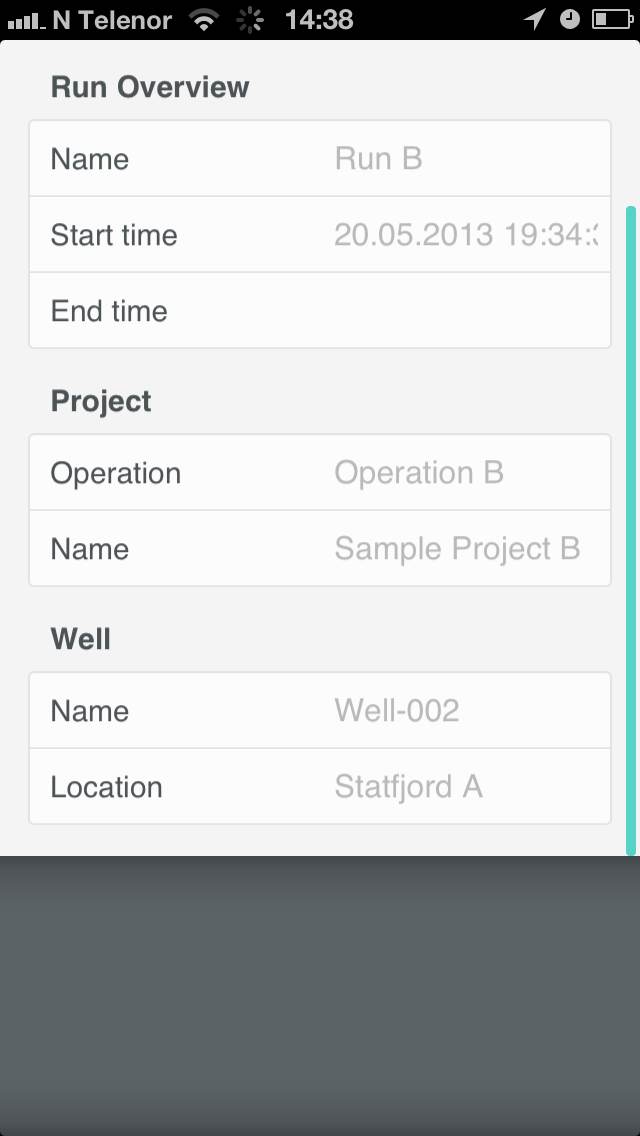Tap the loading spinner activity indicator
The height and width of the screenshot is (1136, 640).
tap(250, 19)
